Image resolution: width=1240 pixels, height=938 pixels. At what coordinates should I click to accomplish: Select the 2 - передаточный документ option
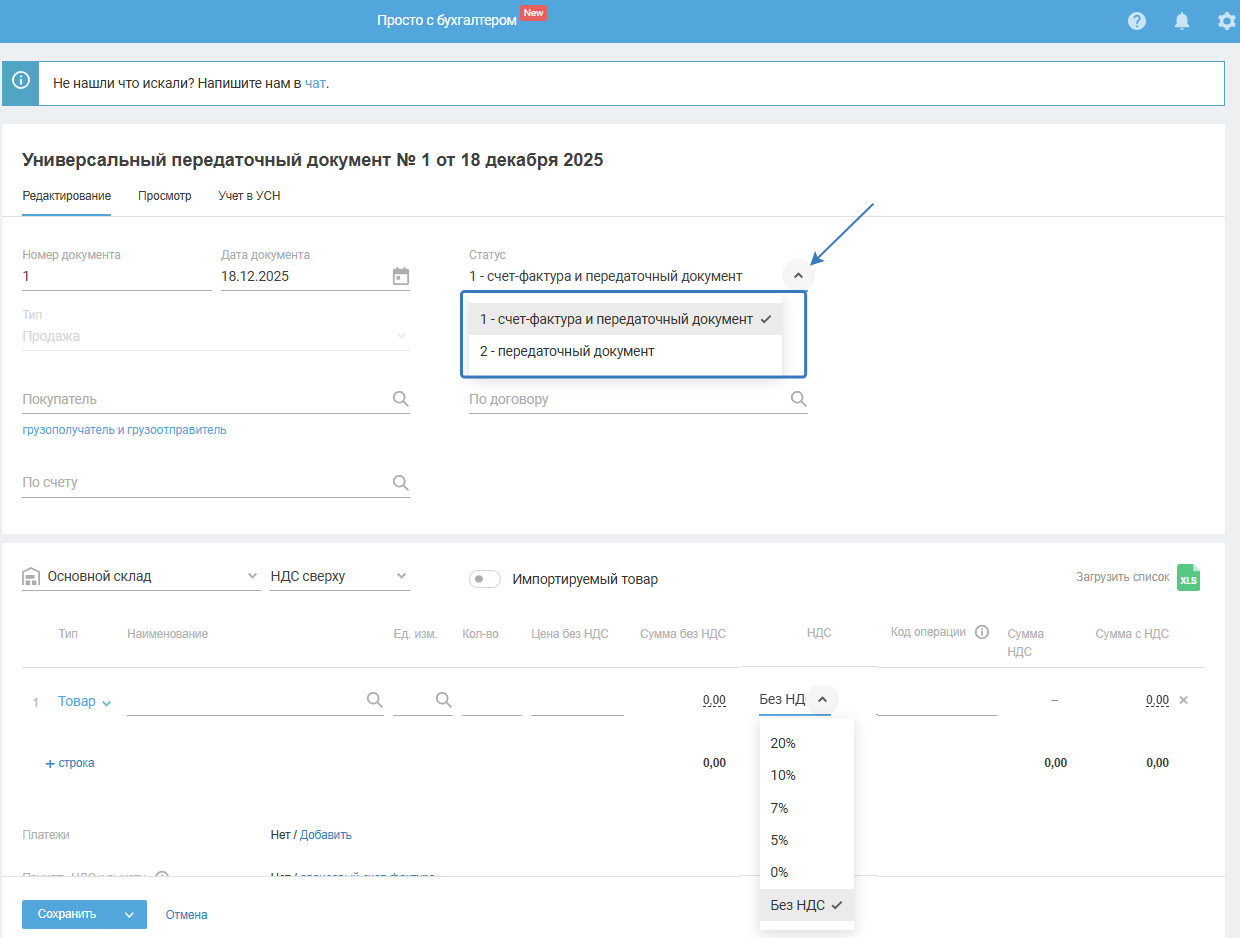567,351
